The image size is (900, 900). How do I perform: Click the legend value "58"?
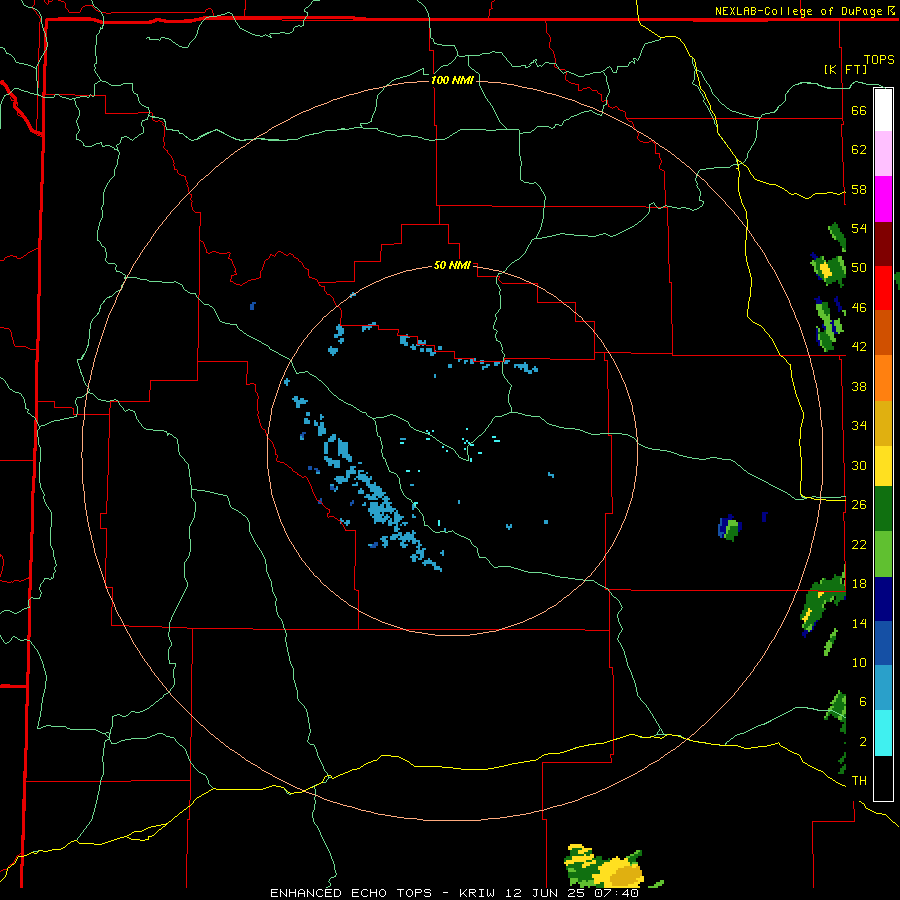click(x=859, y=189)
